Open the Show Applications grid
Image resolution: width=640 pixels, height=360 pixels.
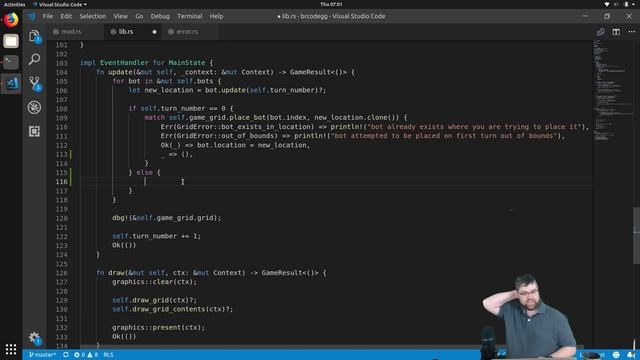[11, 349]
